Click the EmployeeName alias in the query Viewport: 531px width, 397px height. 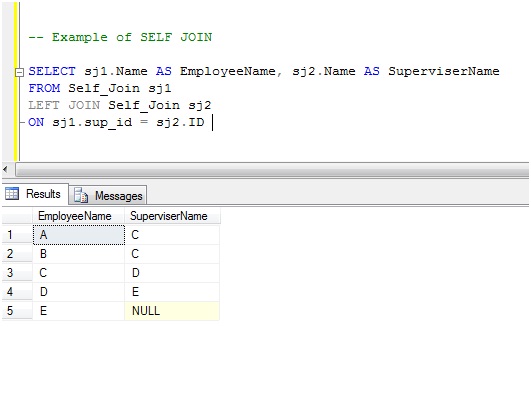(228, 71)
